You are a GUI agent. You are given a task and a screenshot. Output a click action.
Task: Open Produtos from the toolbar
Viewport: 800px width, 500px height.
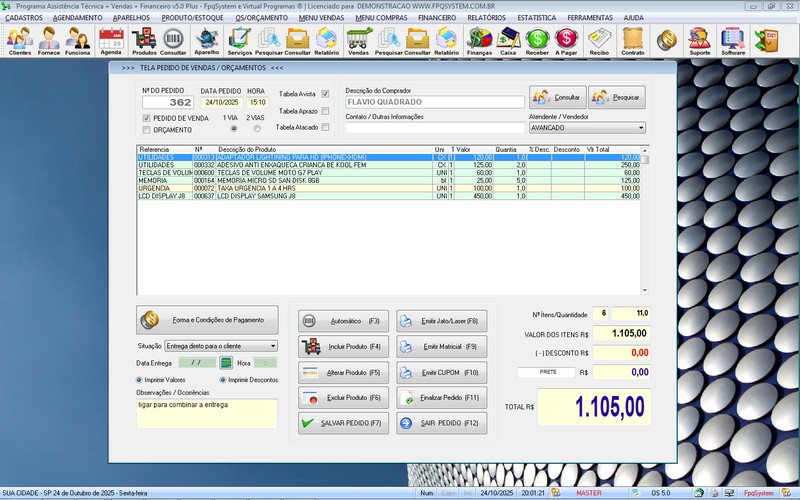pos(144,40)
